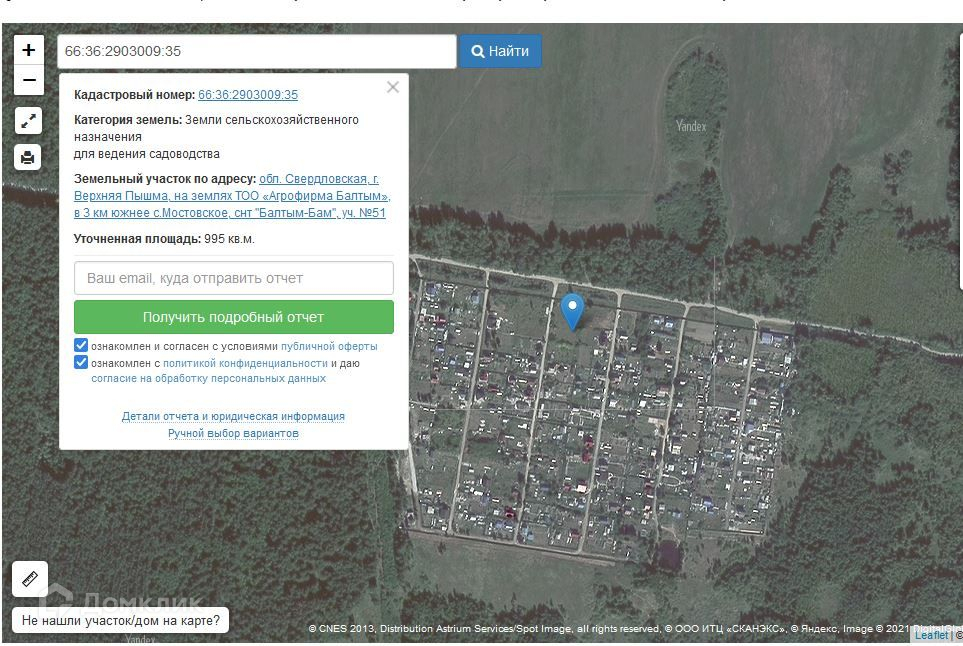The image size is (963, 646).
Task: Click the email input for report
Action: (233, 278)
